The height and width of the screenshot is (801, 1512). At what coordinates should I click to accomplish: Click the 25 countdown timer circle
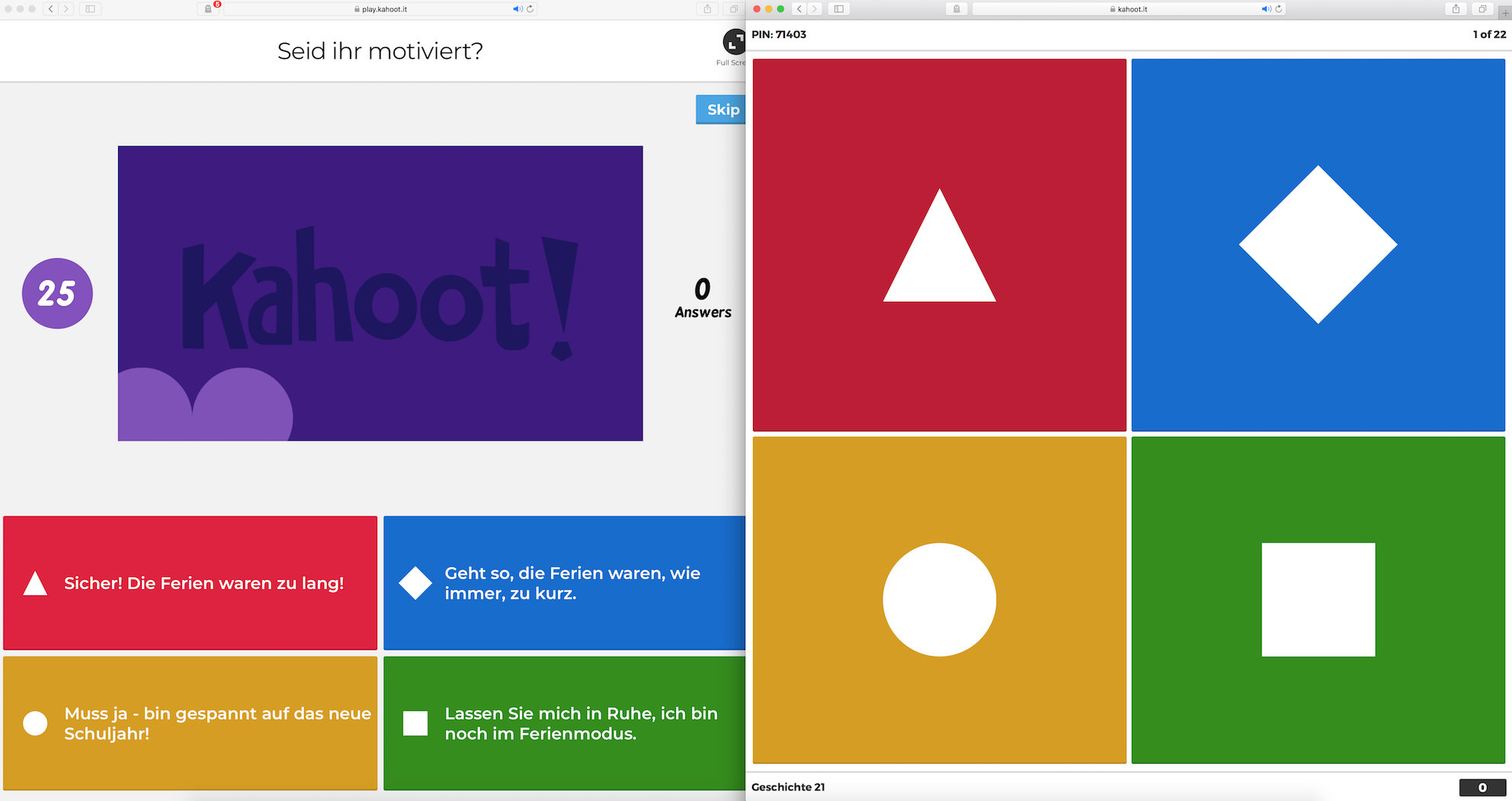(57, 293)
